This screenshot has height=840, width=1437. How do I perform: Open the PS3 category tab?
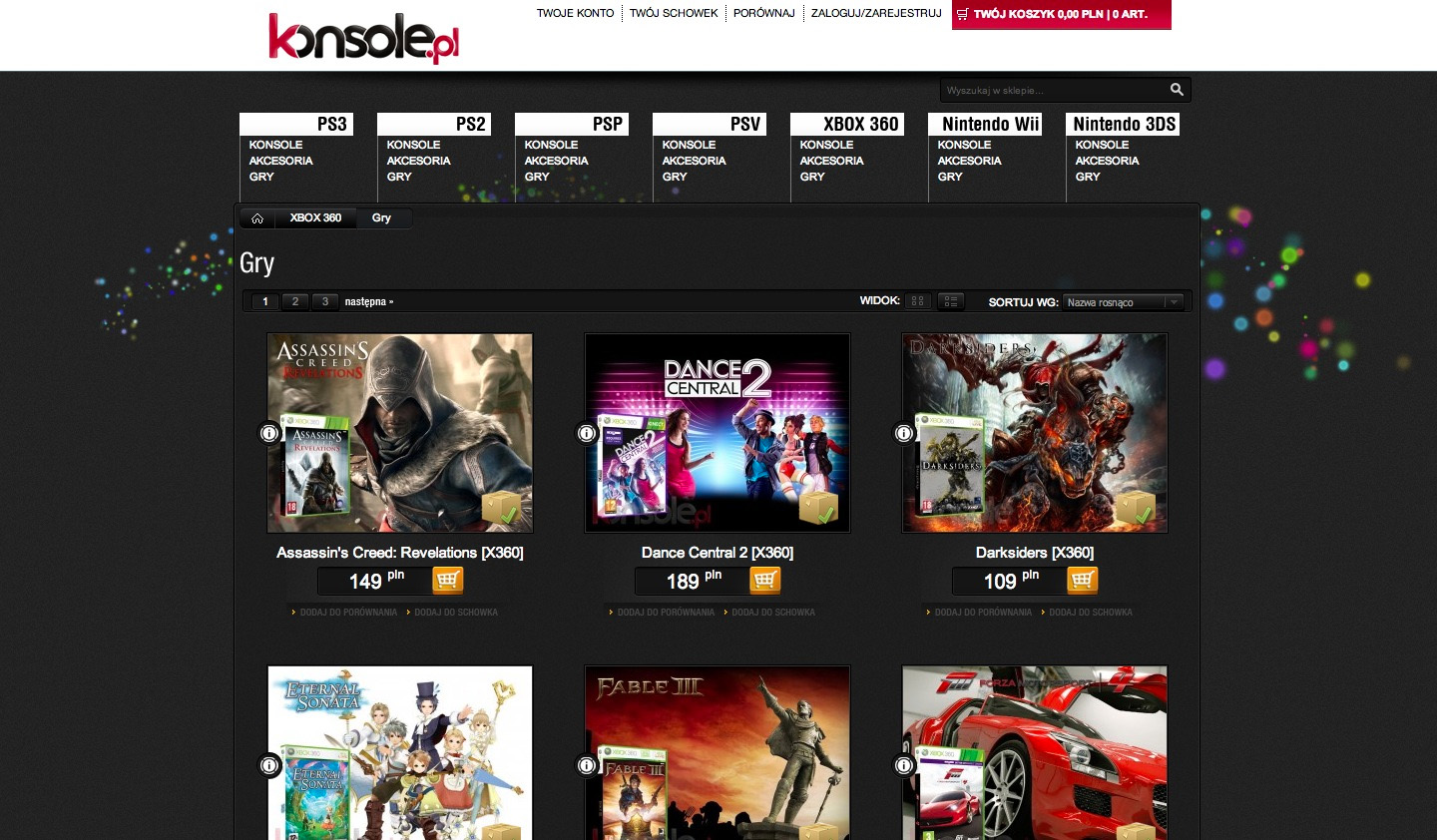296,124
